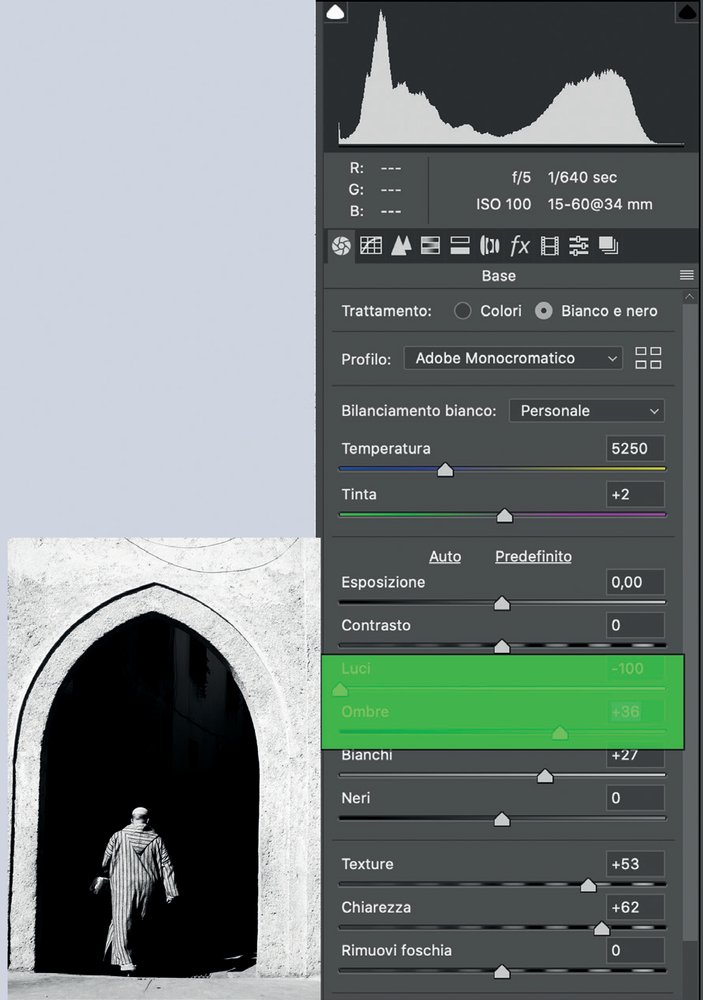This screenshot has height=1000, width=703.
Task: Click the Neri value field
Action: click(x=635, y=798)
